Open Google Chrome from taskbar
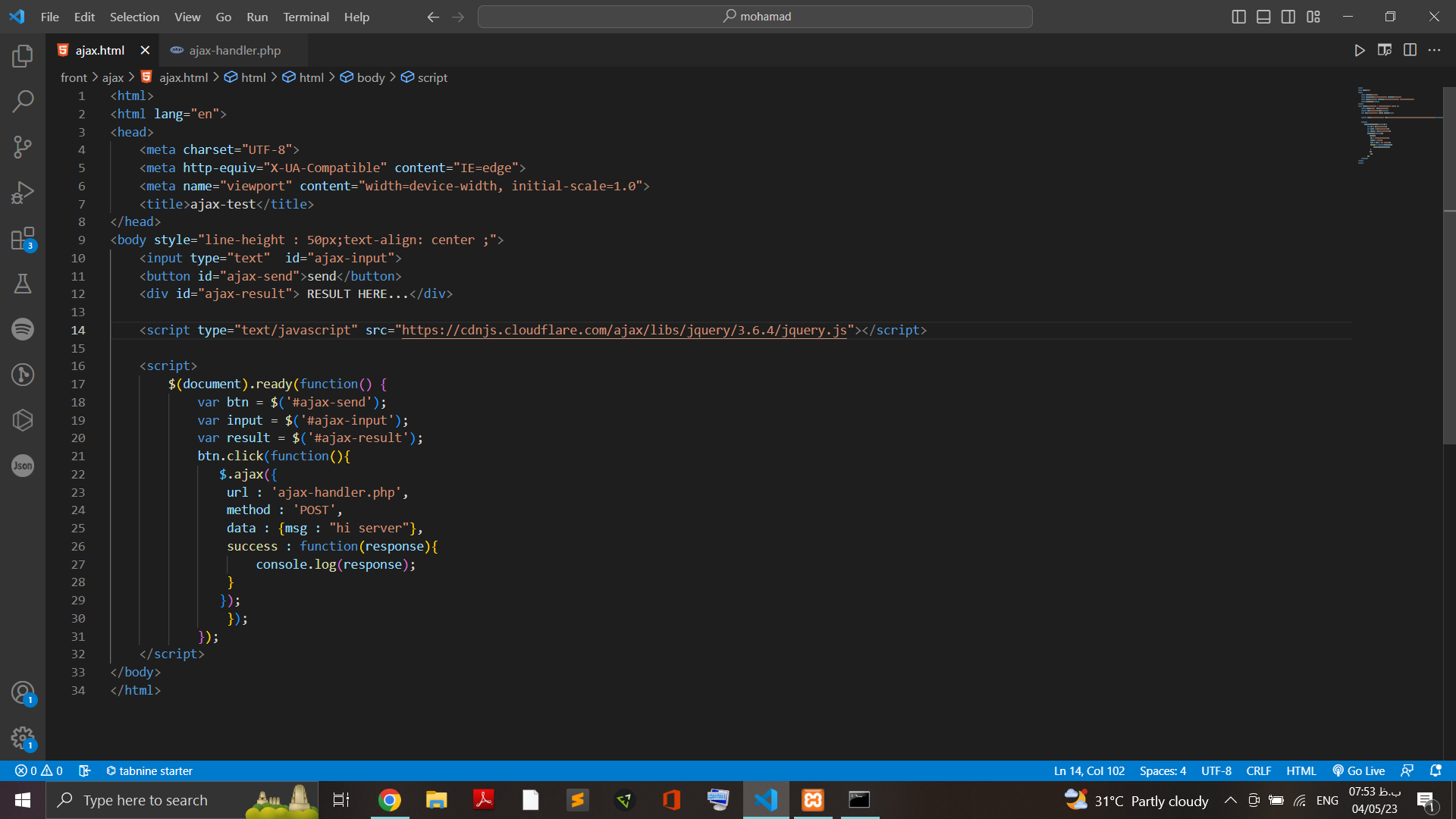 coord(390,800)
